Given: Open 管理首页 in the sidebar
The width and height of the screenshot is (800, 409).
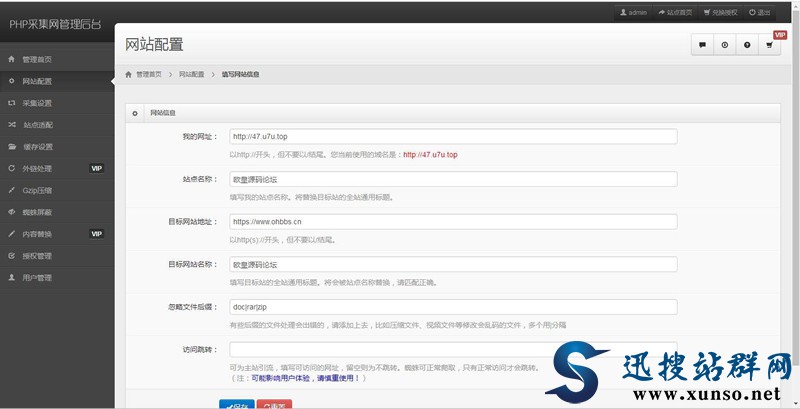Looking at the screenshot, I should coord(57,60).
